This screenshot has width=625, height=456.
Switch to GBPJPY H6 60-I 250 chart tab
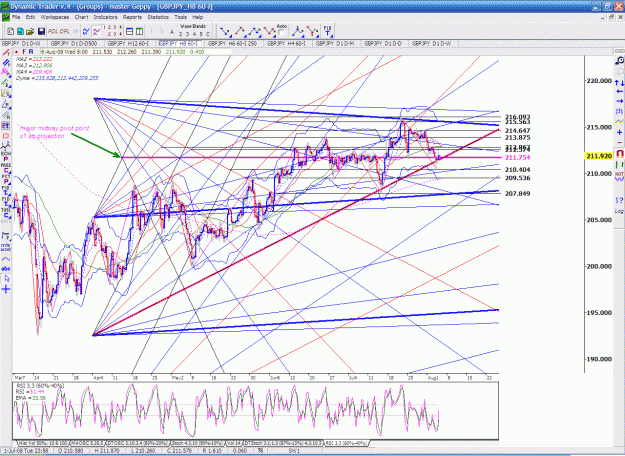(x=232, y=43)
